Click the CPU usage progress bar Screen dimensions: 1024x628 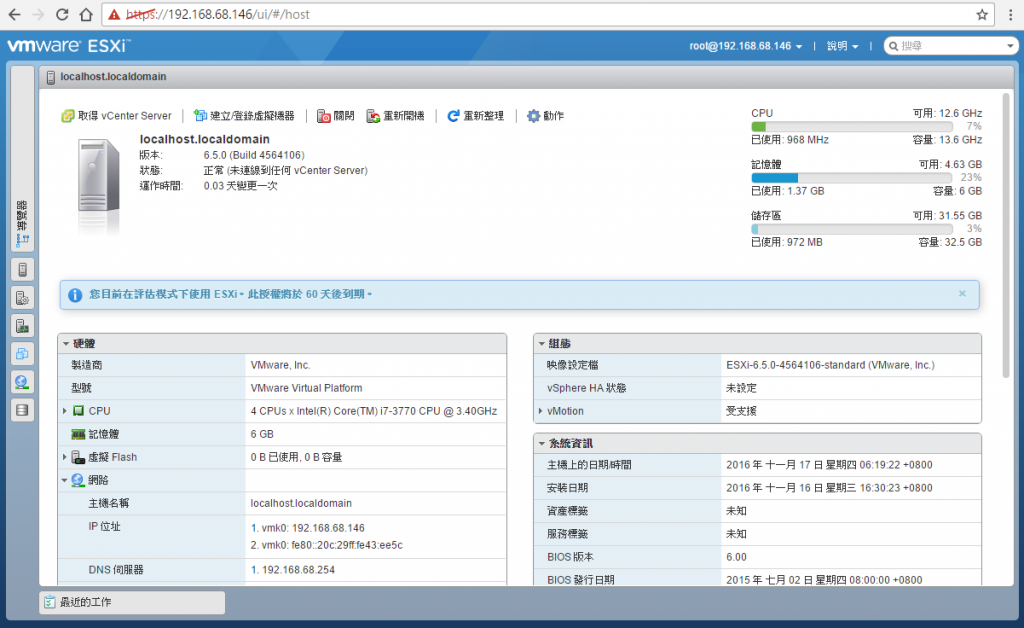[852, 127]
